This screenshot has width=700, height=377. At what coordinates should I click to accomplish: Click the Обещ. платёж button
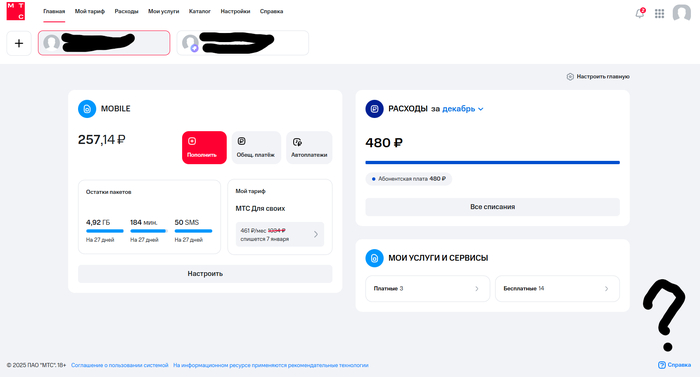tap(256, 147)
